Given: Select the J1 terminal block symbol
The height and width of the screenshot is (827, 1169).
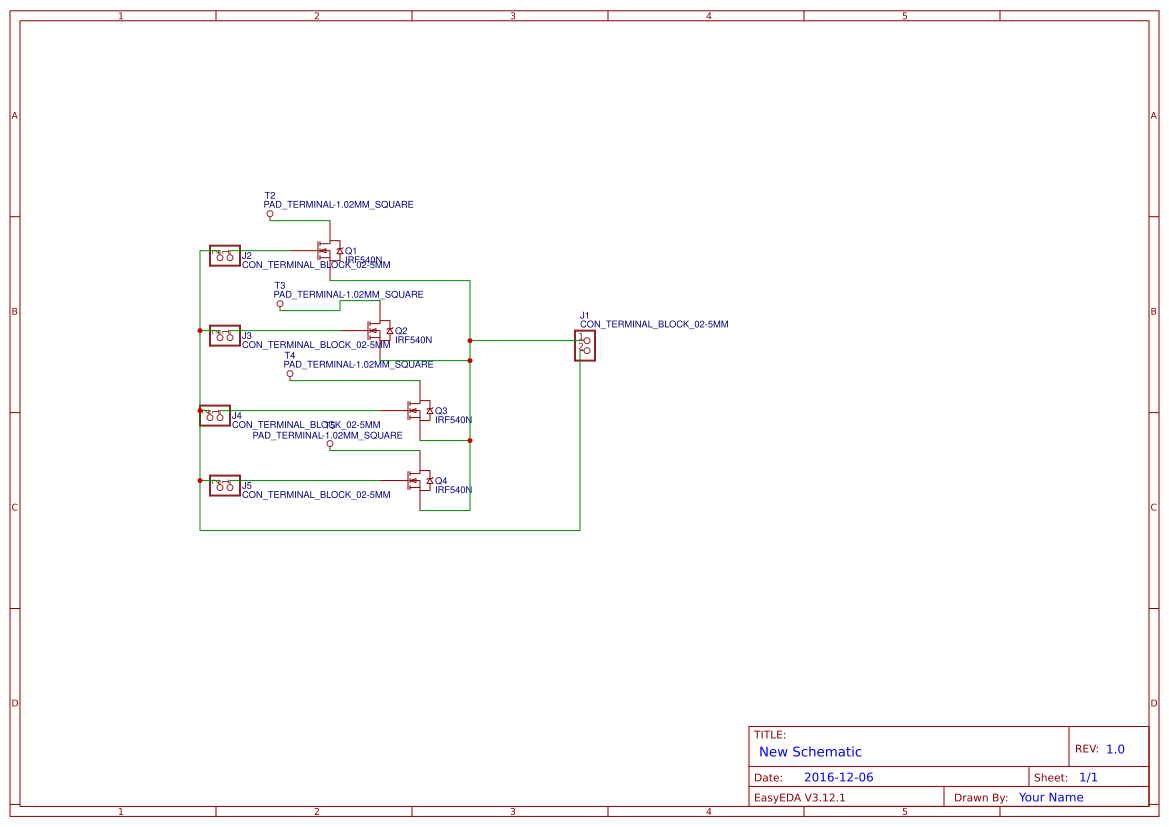Looking at the screenshot, I should (x=583, y=346).
